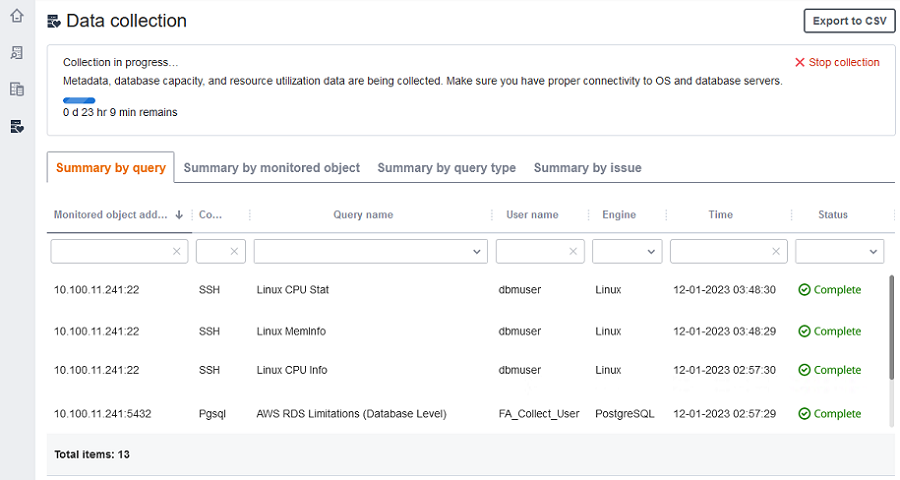Open the Status filter dropdown

tap(873, 252)
